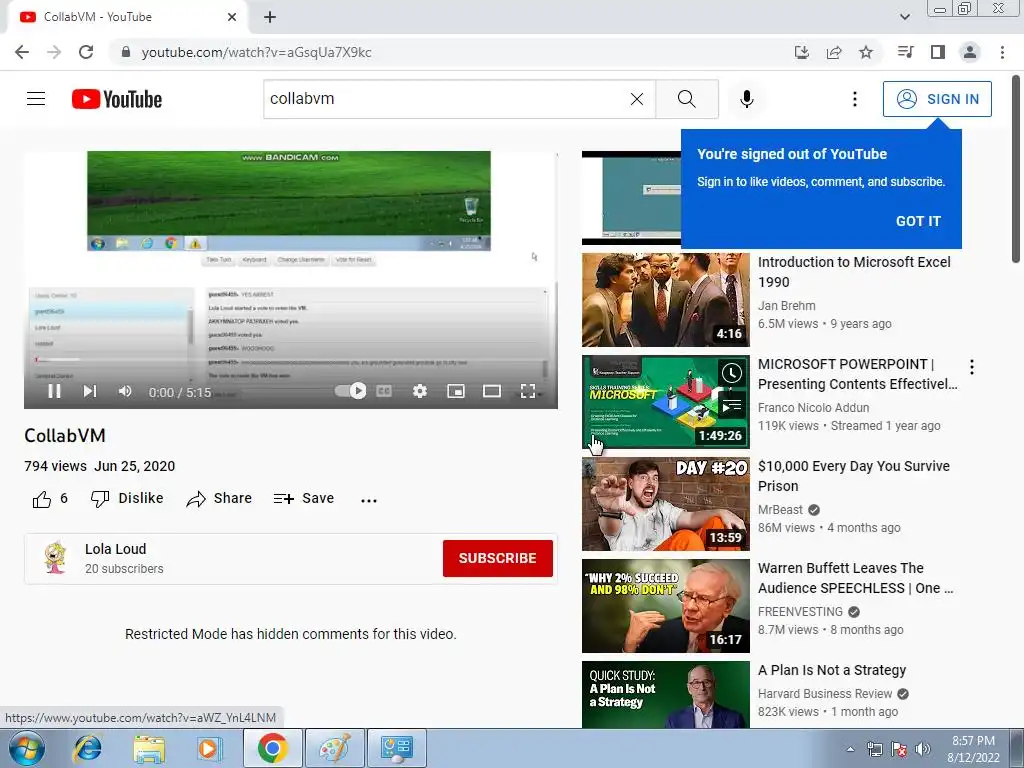Like the CollabVM video
The height and width of the screenshot is (768, 1024).
50,499
